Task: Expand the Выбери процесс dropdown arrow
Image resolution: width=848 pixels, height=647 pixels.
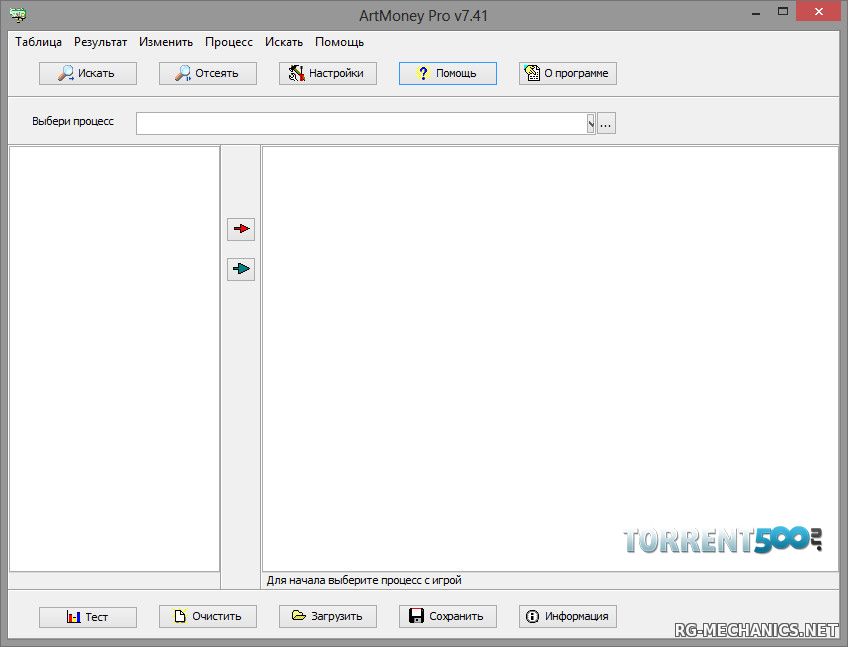Action: tap(590, 123)
